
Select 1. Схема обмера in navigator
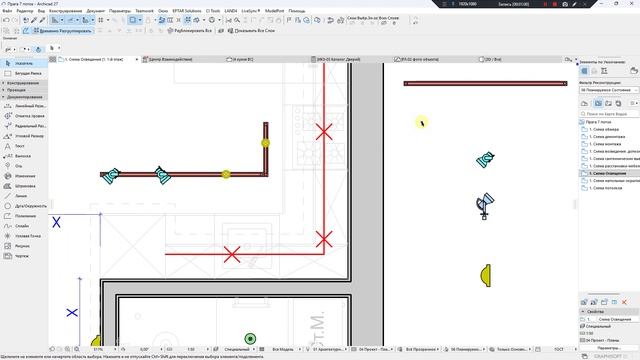(604, 129)
